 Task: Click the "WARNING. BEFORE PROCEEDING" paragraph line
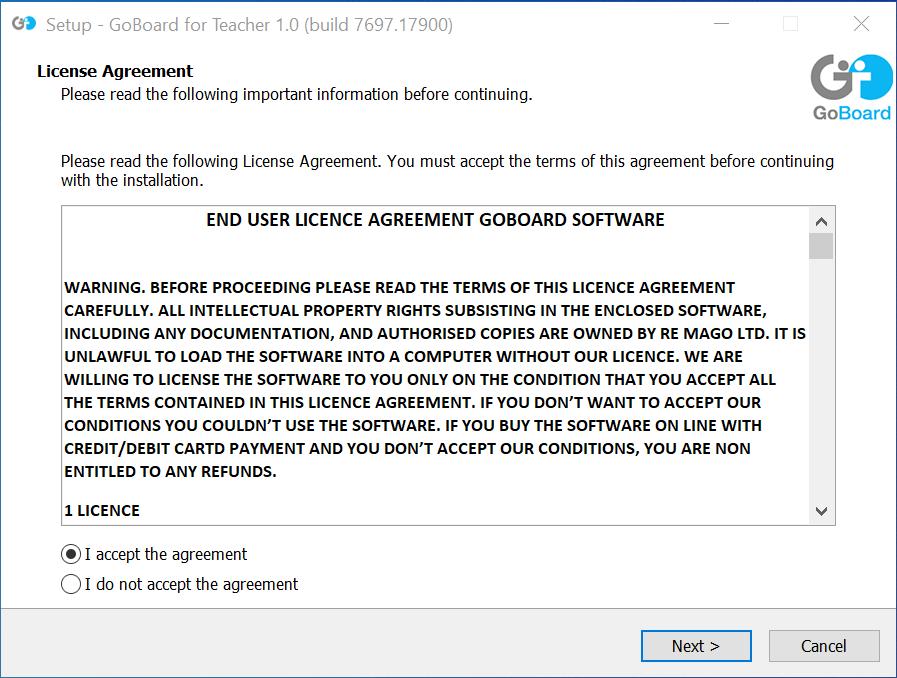399,287
